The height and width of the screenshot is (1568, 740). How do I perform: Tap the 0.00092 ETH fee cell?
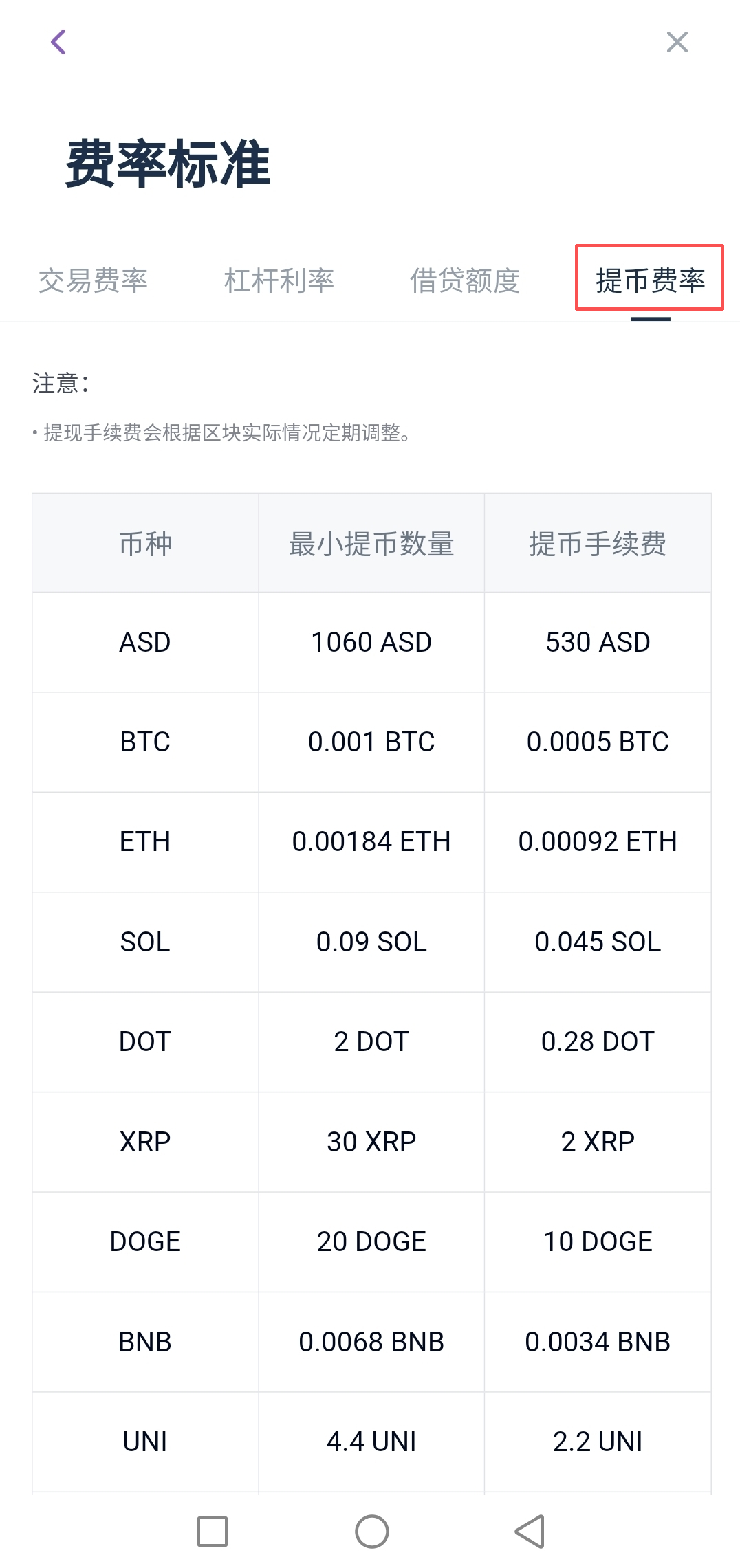tap(598, 841)
